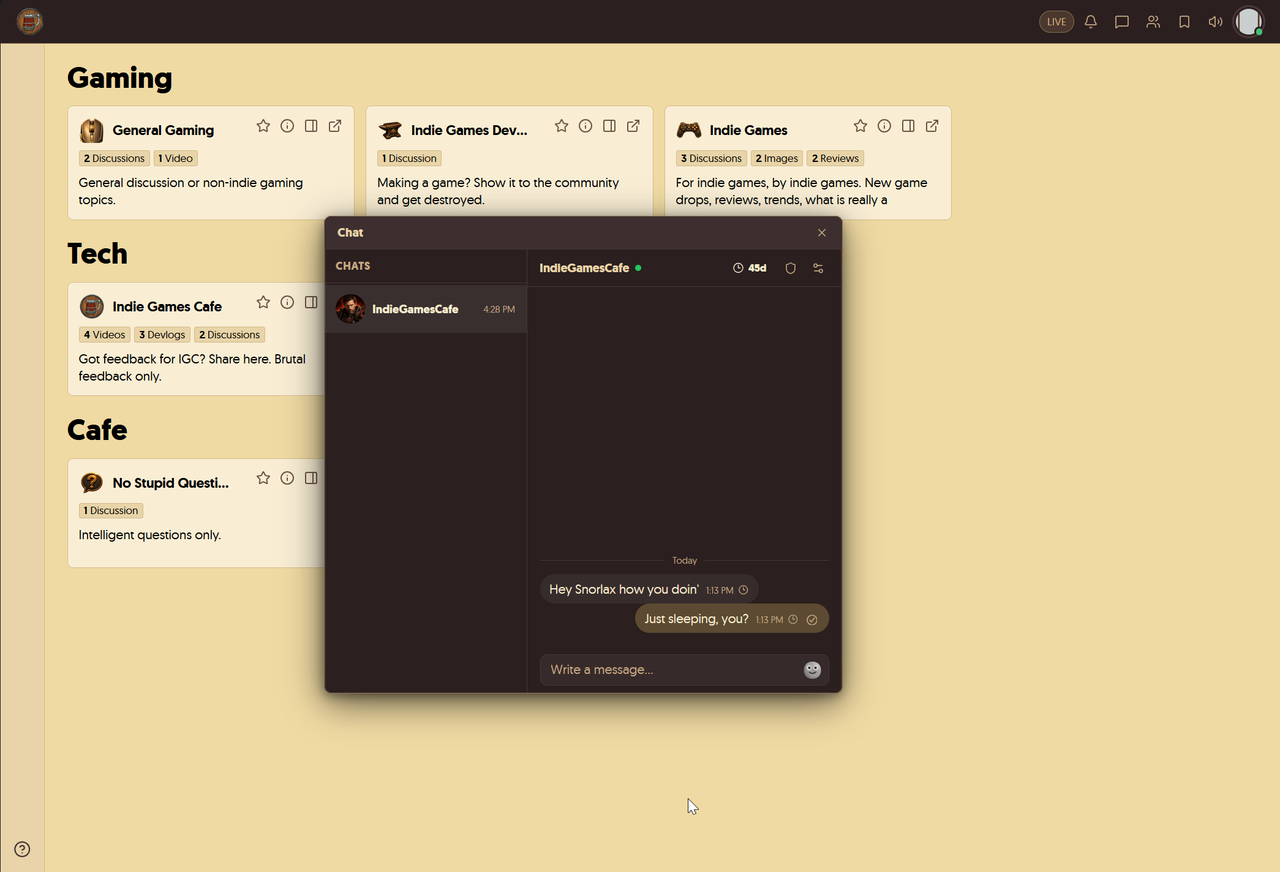Click the shield icon in chat header
Image resolution: width=1280 pixels, height=872 pixels.
click(790, 268)
